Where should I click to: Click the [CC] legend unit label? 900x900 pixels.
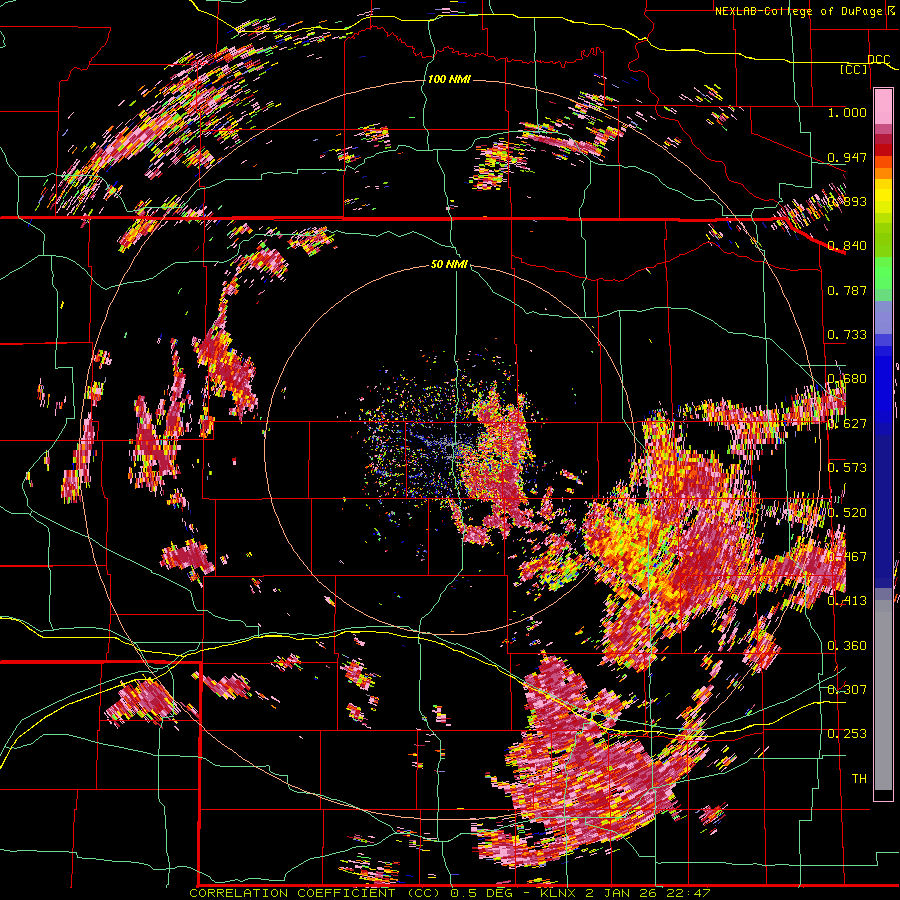pos(854,69)
